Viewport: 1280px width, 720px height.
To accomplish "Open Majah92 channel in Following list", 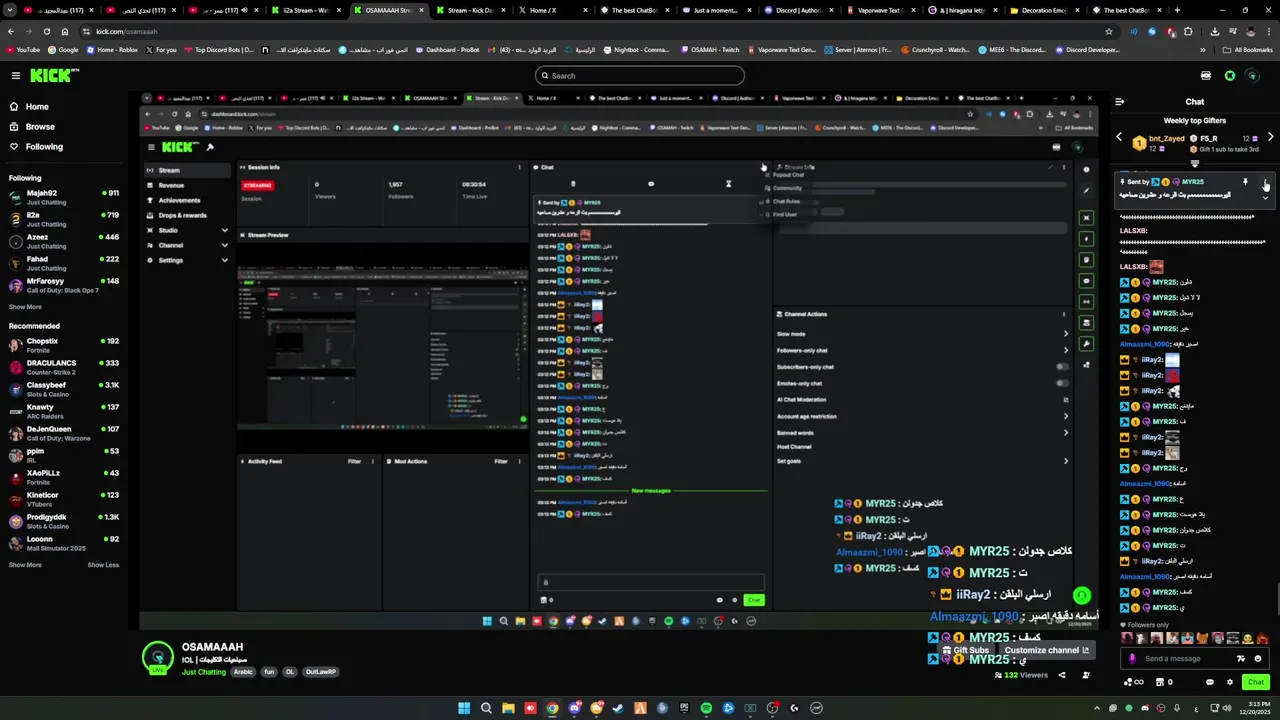I will [64, 197].
